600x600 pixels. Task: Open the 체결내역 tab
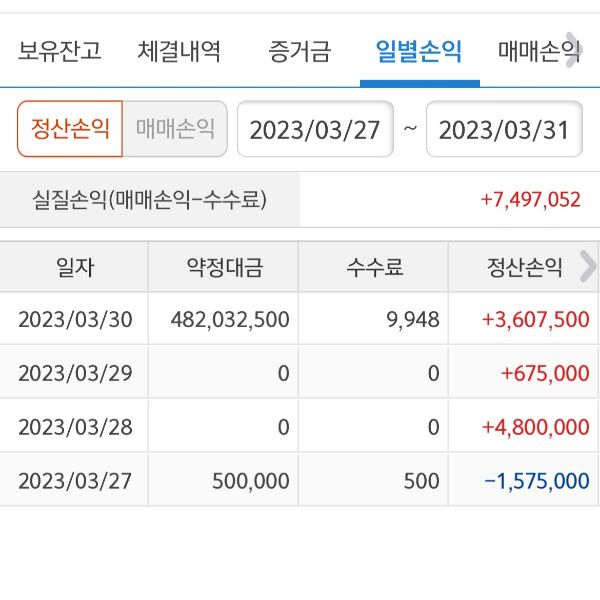point(179,51)
